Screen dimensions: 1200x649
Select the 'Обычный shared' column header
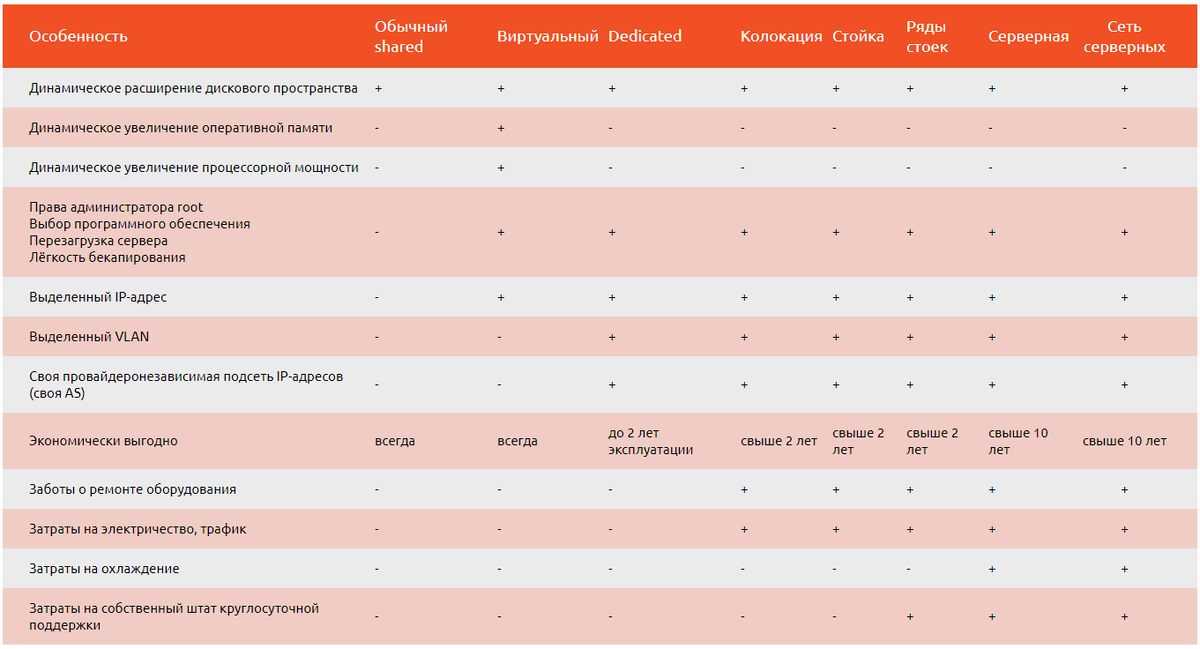[411, 36]
